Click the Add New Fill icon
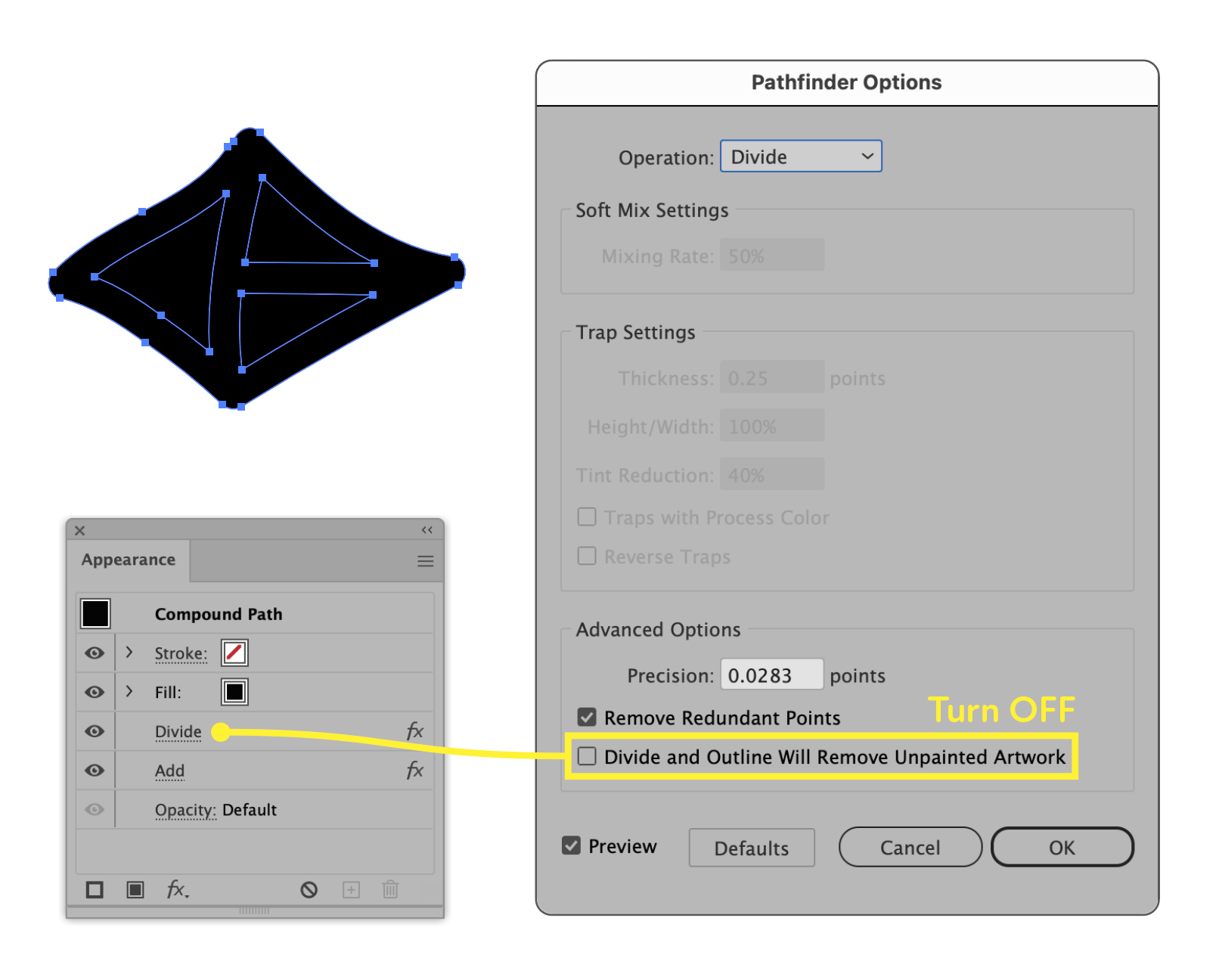This screenshot has width=1219, height=980. point(135,890)
